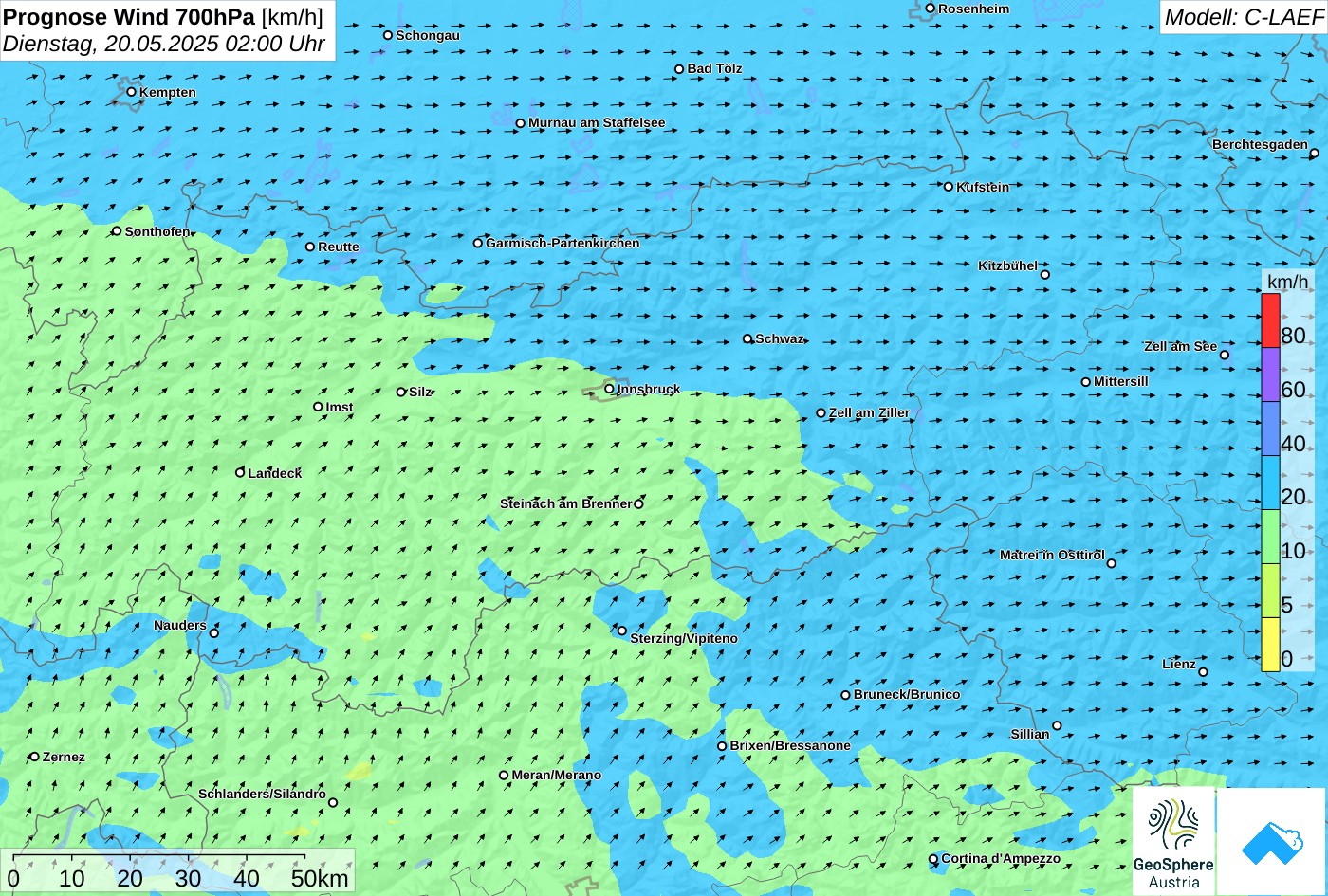Click the Matrei in Osttirol marker
This screenshot has height=896, width=1328.
pyautogui.click(x=1111, y=563)
